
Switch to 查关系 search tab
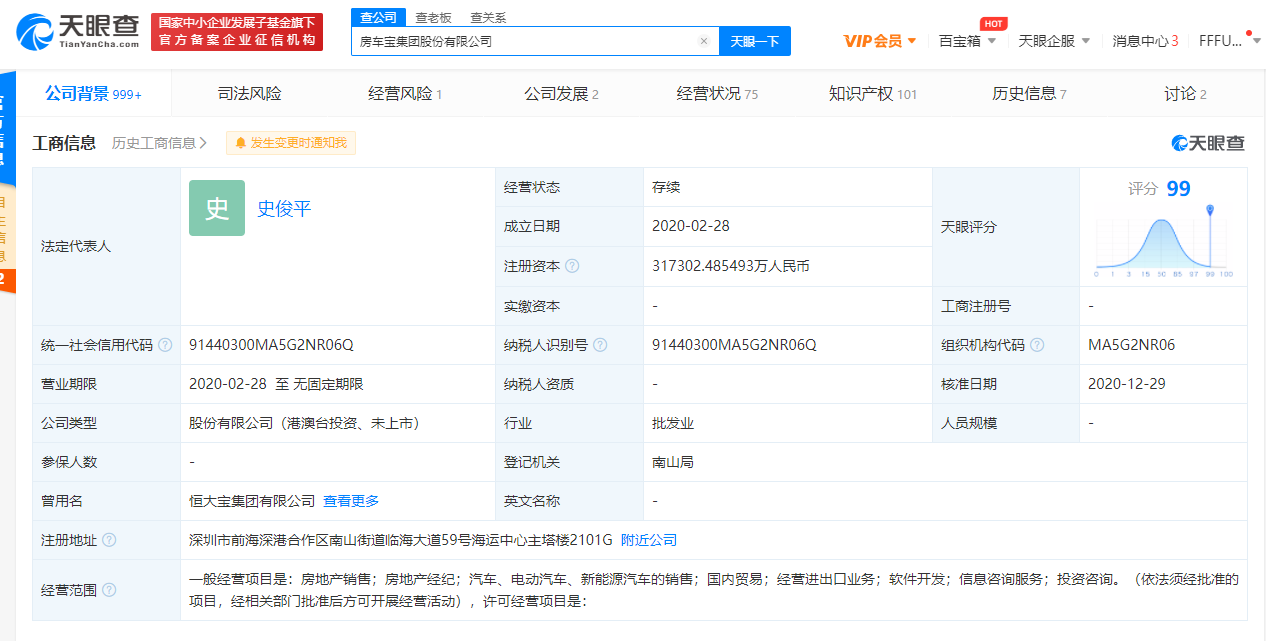pos(488,17)
